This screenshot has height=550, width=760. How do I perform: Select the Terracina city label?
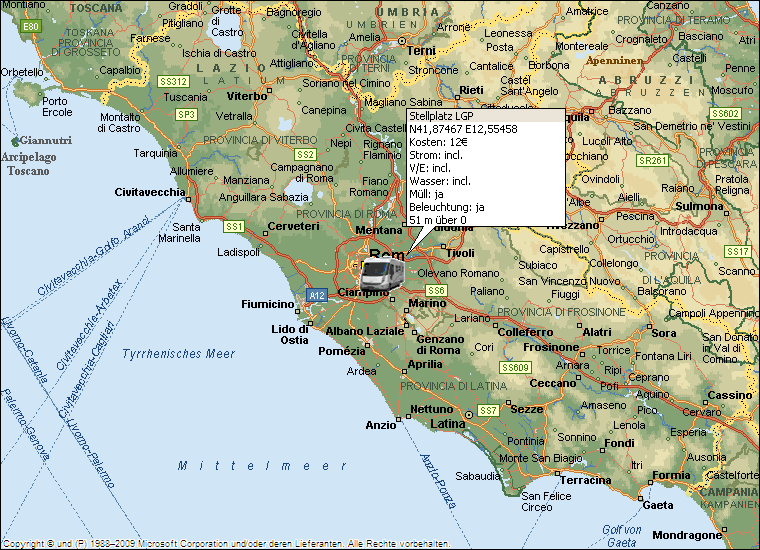coord(584,480)
